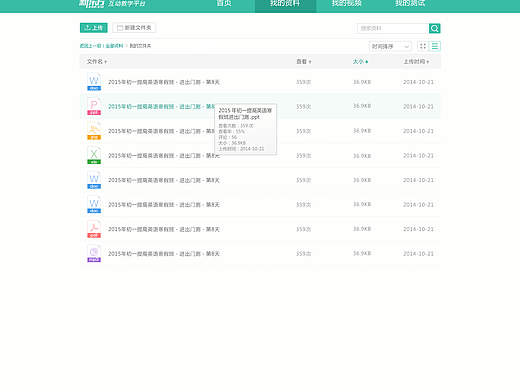Screen dimensions: 520x390
Task: Follow the 全部资料 breadcrumb link
Action: pyautogui.click(x=114, y=46)
